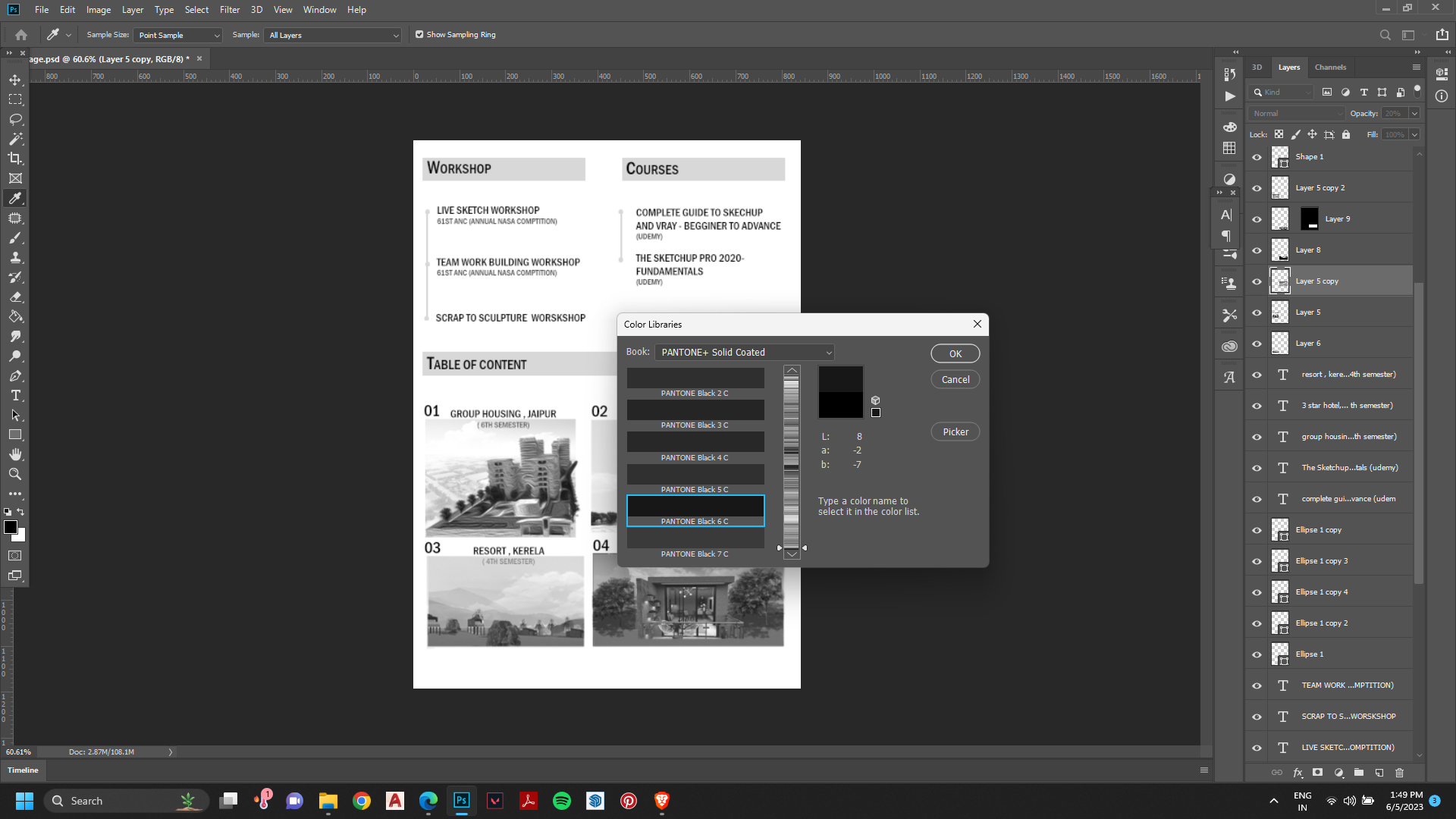Select the Clone Stamp tool
The width and height of the screenshot is (1456, 819).
[x=15, y=257]
